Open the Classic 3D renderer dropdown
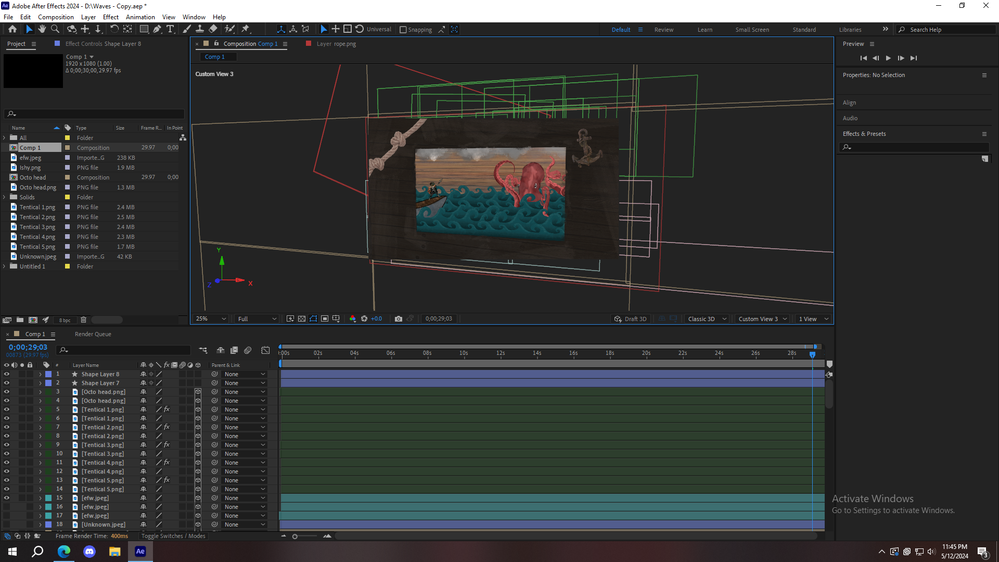The width and height of the screenshot is (999, 562). [x=707, y=319]
